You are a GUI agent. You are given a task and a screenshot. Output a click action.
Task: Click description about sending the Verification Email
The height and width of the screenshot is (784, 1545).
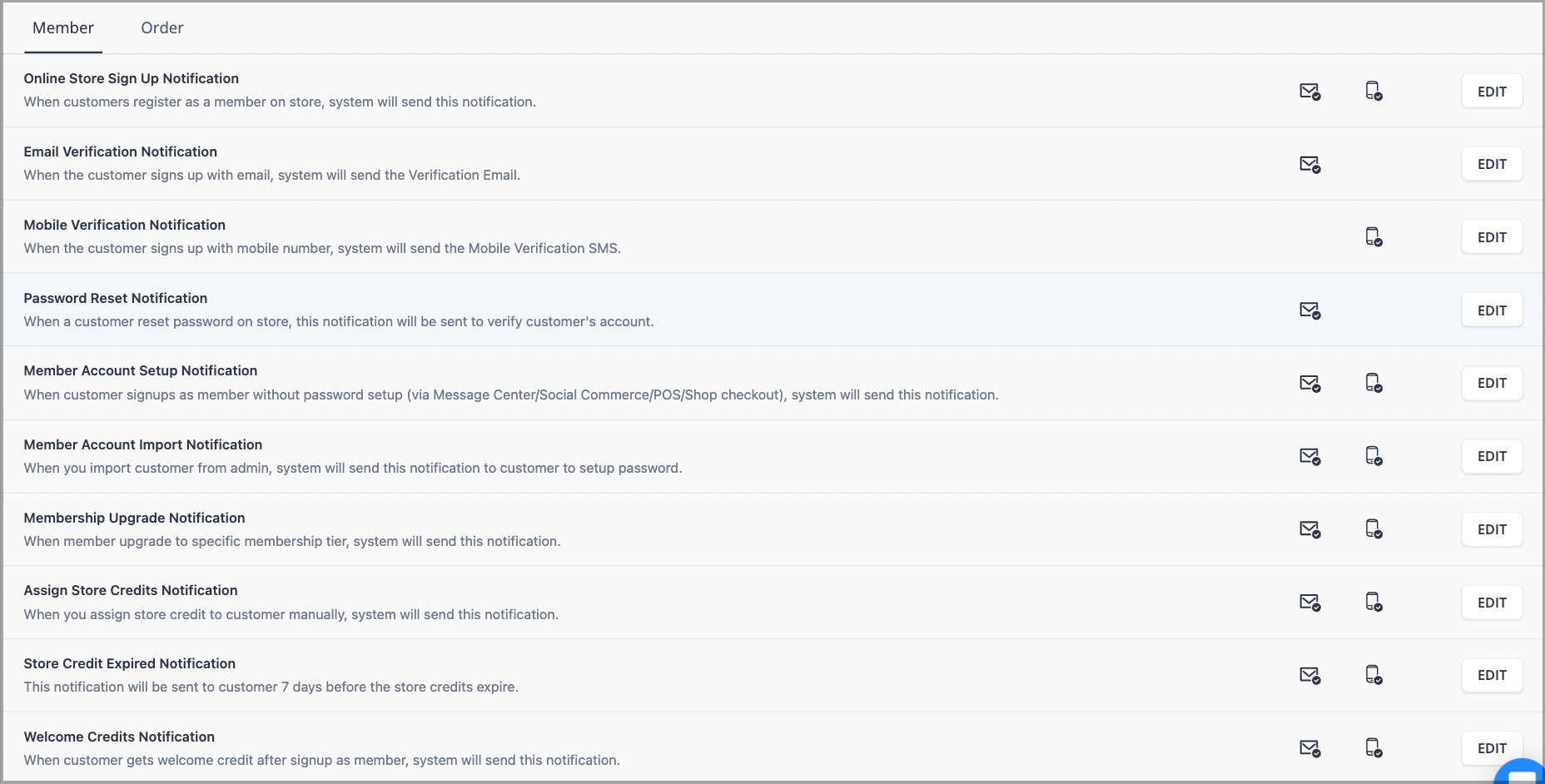click(272, 175)
